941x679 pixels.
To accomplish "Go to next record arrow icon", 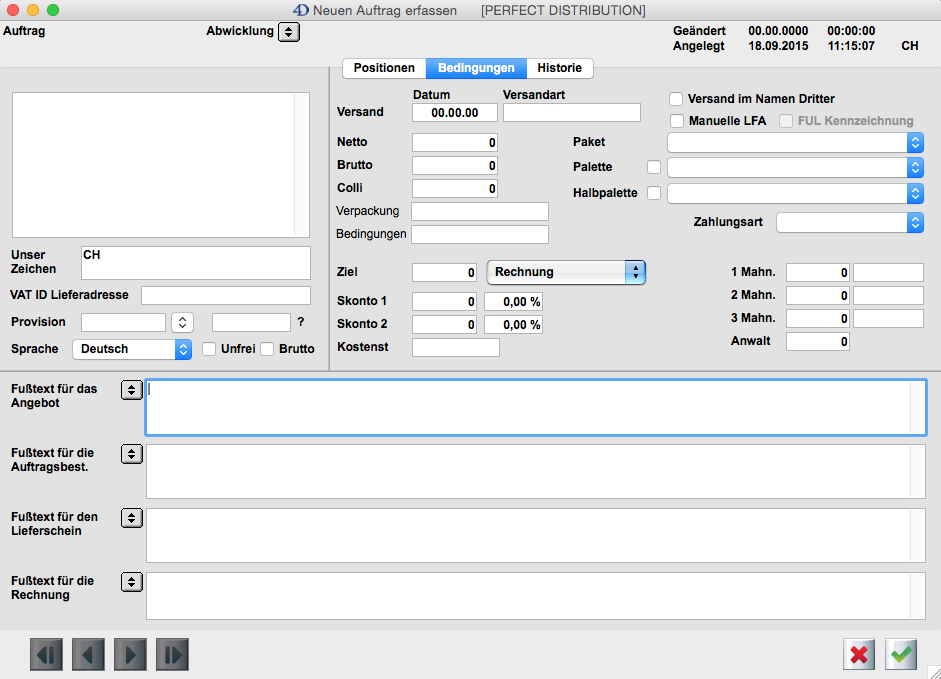I will click(x=130, y=654).
